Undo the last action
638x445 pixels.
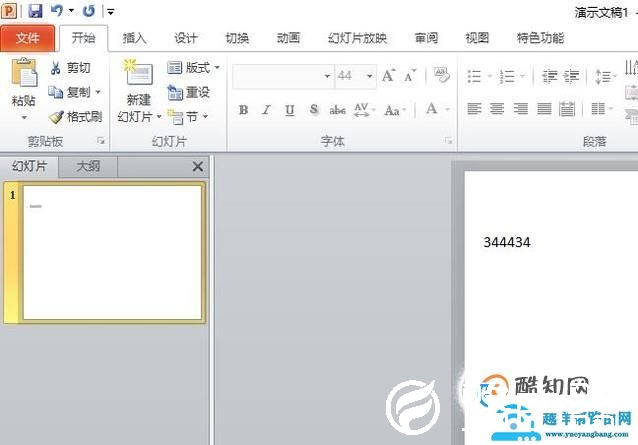[57, 11]
